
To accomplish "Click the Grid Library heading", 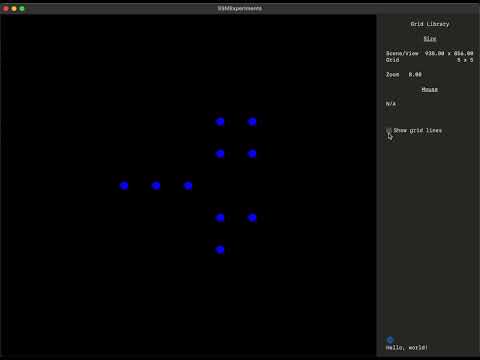I will (x=430, y=24).
